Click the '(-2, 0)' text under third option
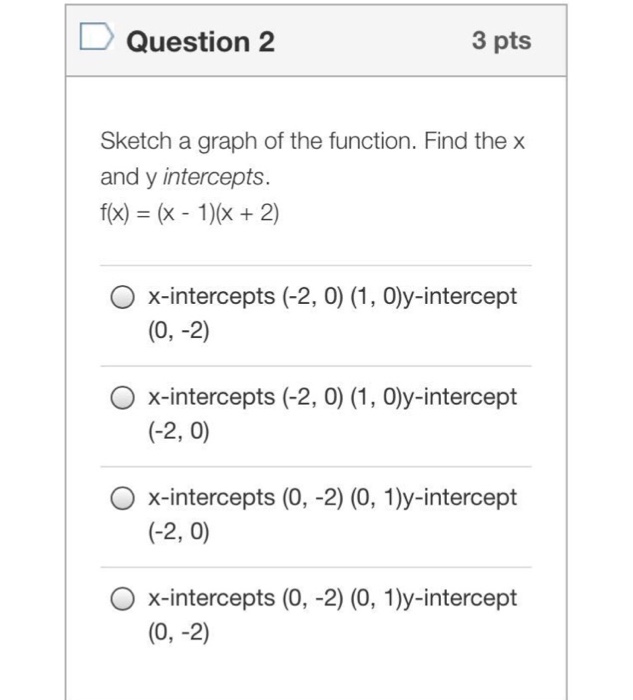Image resolution: width=633 pixels, height=700 pixels. tap(179, 532)
